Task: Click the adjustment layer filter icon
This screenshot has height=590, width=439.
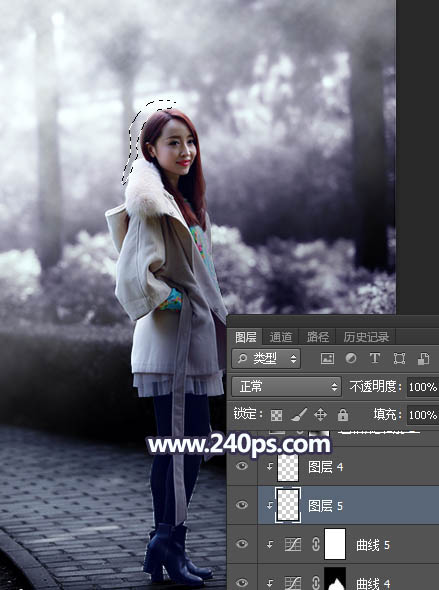Action: (351, 358)
